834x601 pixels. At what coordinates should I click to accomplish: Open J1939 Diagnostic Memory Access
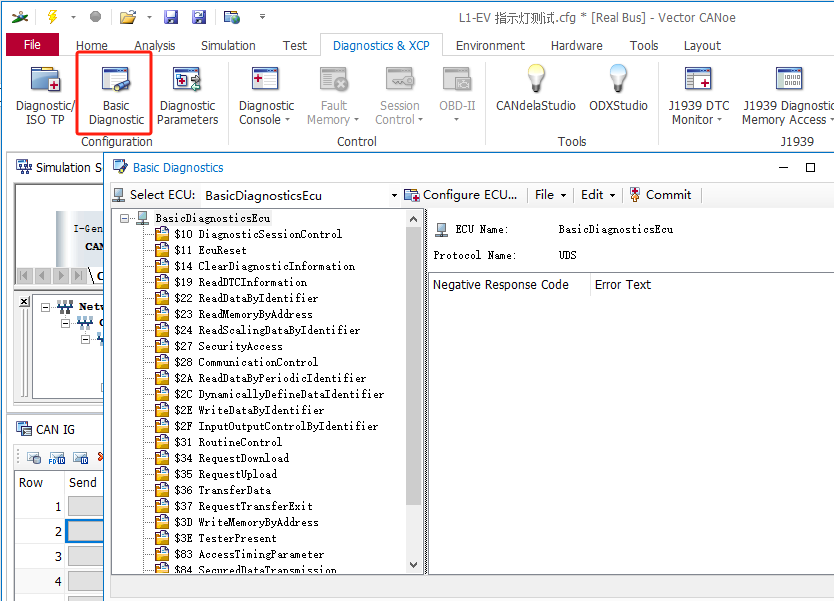788,96
